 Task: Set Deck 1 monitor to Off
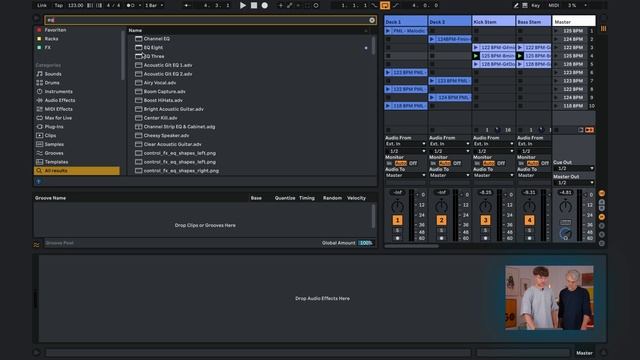[x=413, y=163]
